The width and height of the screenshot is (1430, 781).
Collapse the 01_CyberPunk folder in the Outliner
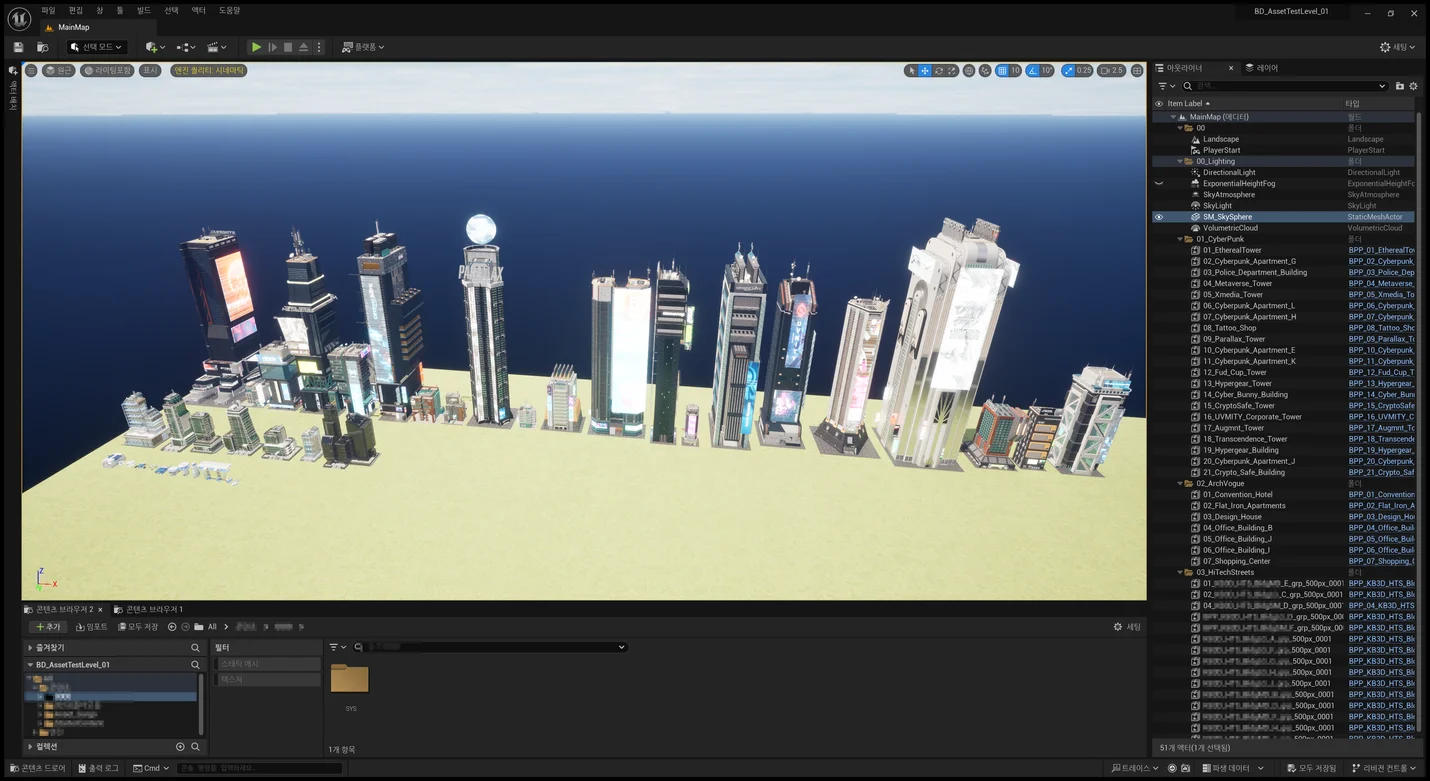1181,239
